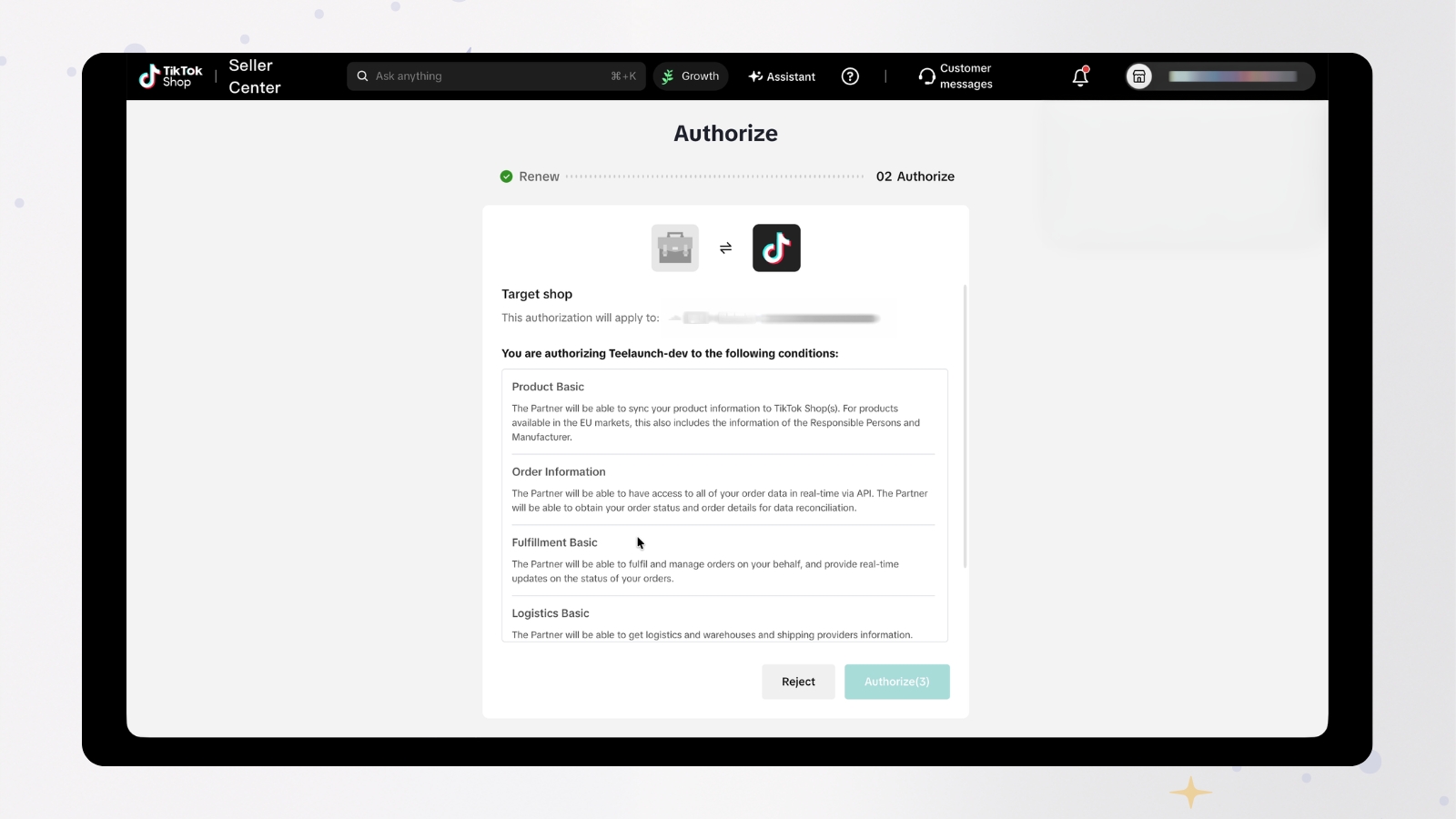Click the partner app briefcase icon
Viewport: 1456px width, 819px height.
click(x=675, y=248)
